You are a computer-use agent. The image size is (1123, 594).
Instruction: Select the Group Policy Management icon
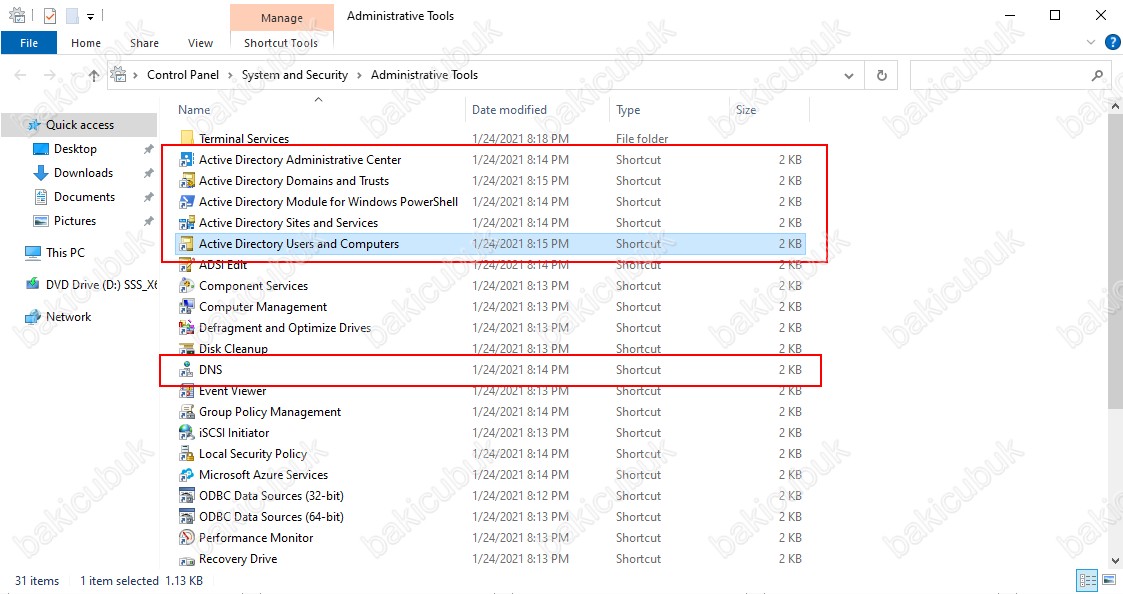point(186,412)
